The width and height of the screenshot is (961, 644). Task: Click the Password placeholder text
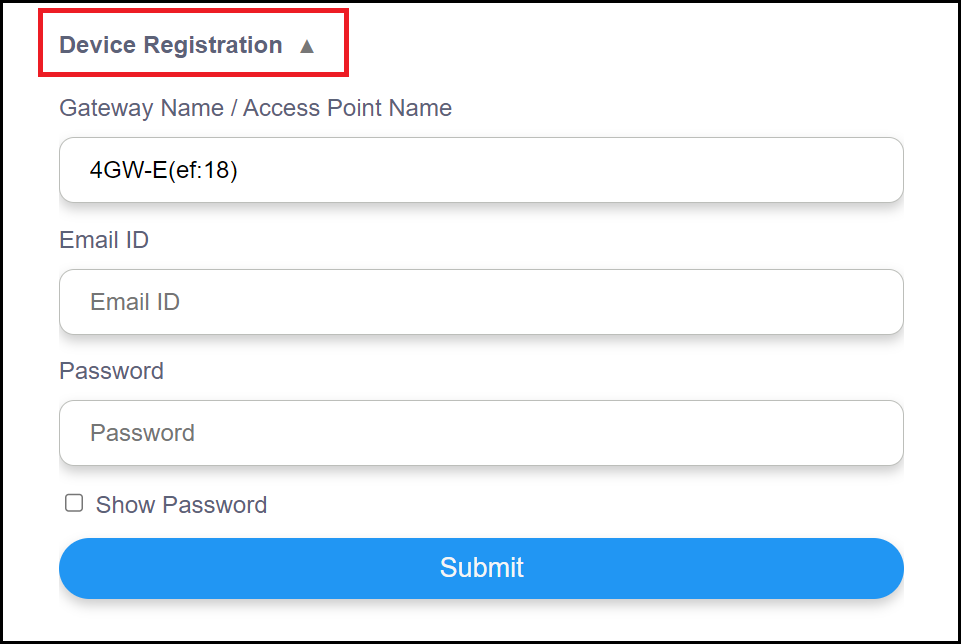coord(142,433)
